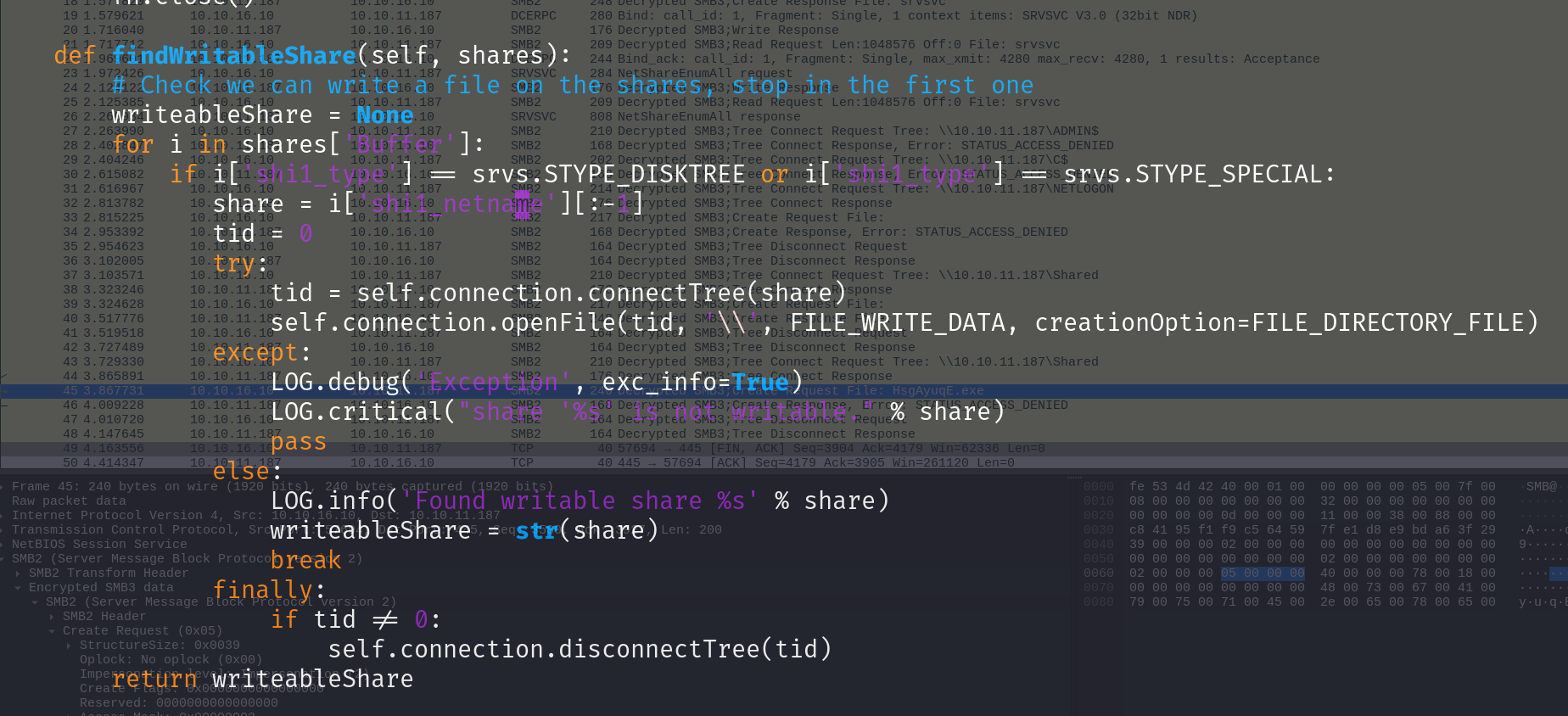Select packet 37 Tree Connect Shared row
Viewport: 1568px width, 716px height.
click(x=784, y=275)
